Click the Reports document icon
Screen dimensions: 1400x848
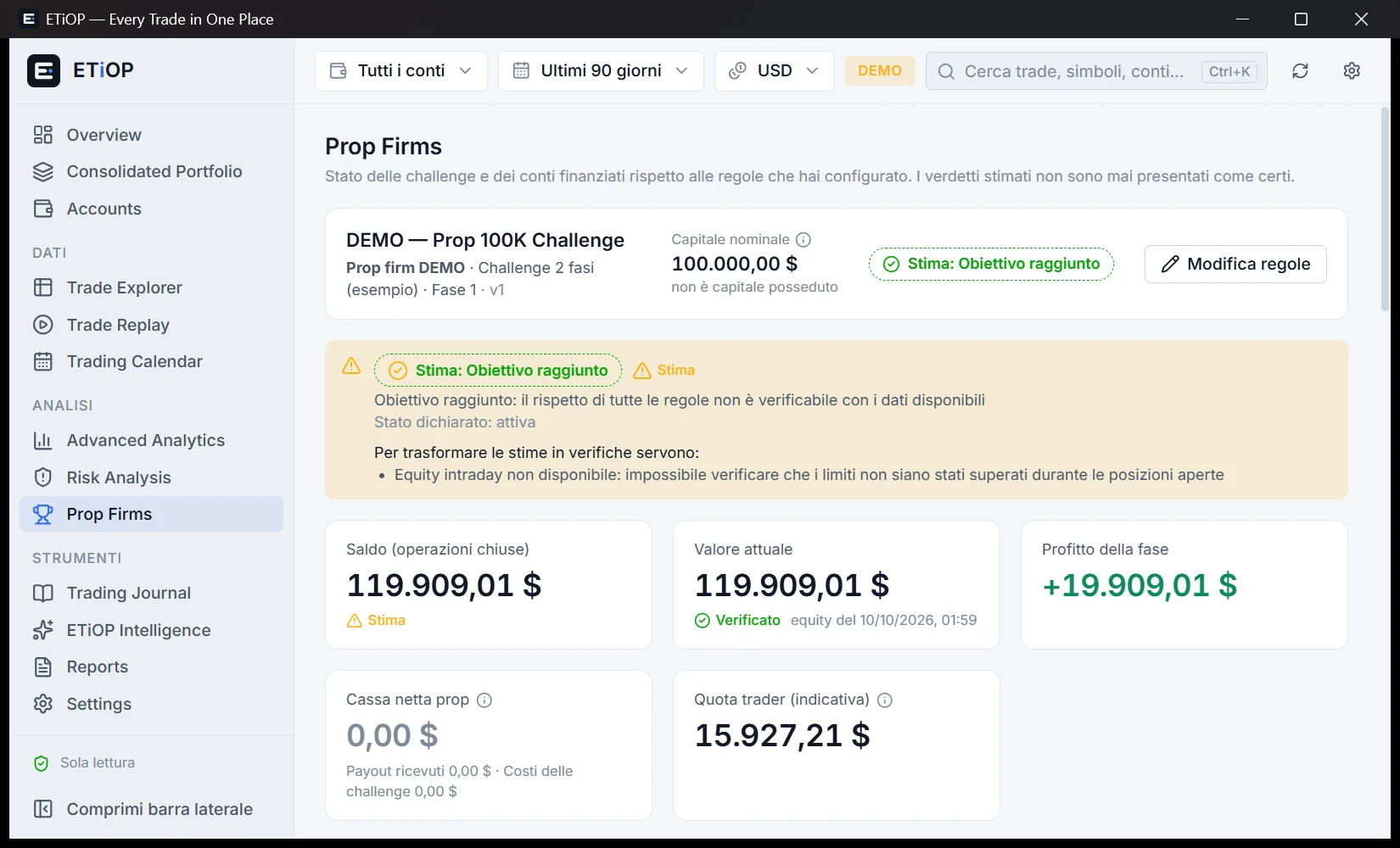(43, 667)
